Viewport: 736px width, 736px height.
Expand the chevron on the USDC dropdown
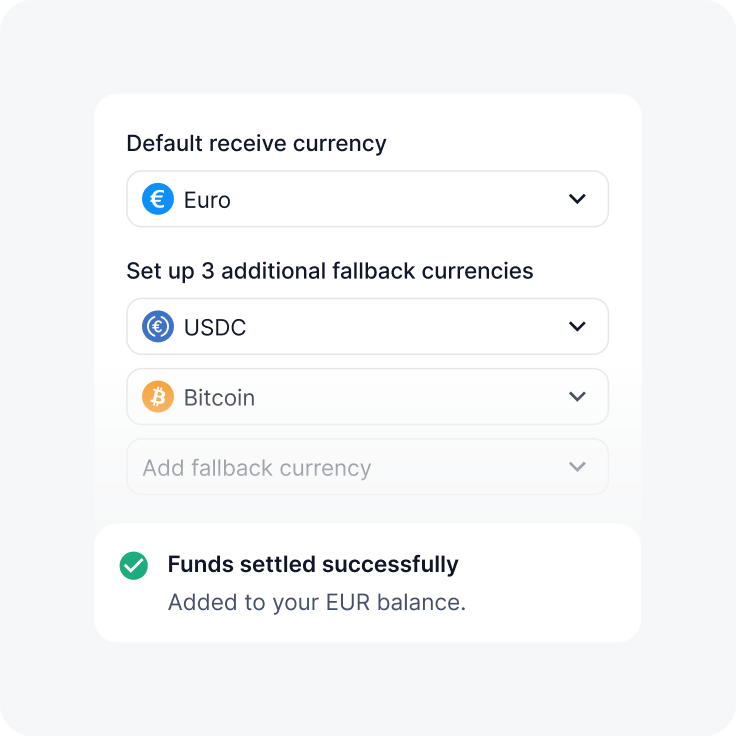pyautogui.click(x=577, y=327)
